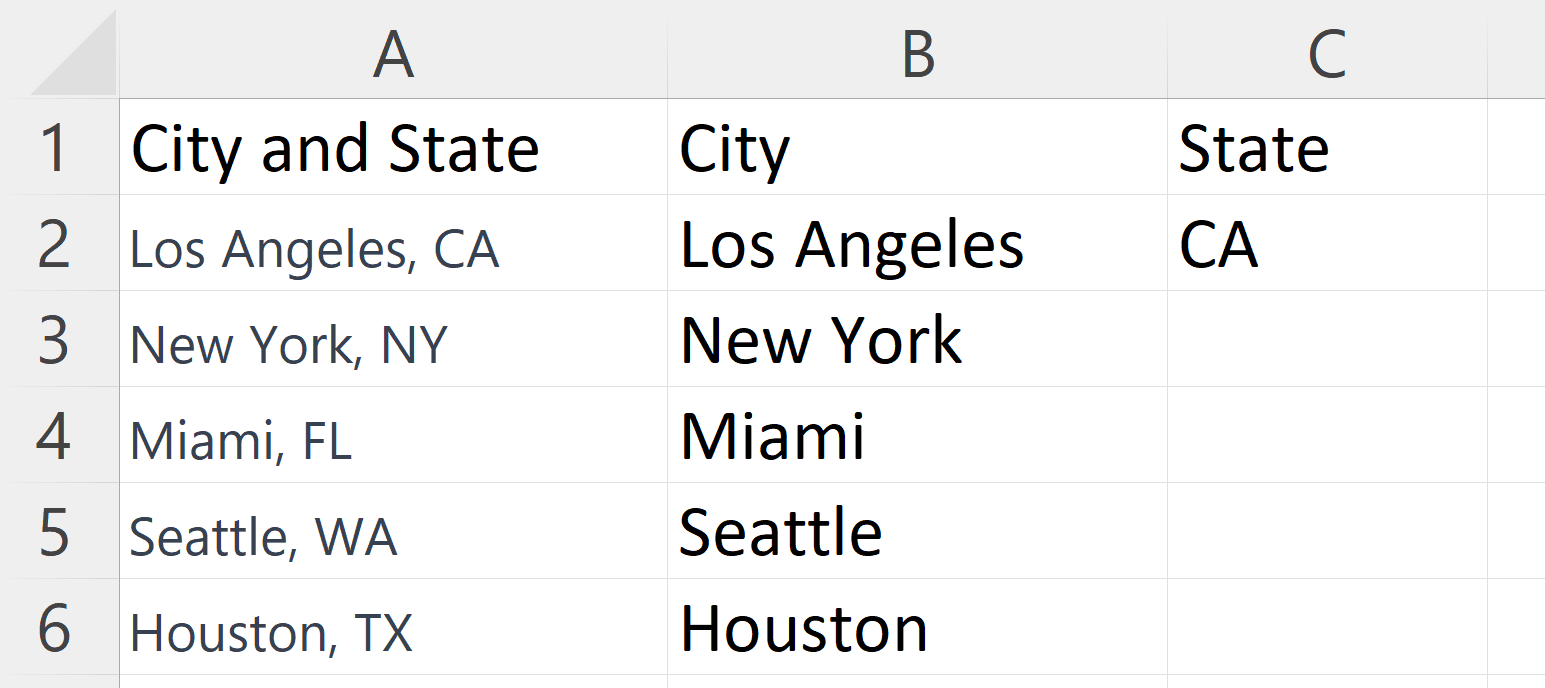Click the cell showing 'Miami, FL'
Screen dimensions: 1545x688
(x=394, y=437)
